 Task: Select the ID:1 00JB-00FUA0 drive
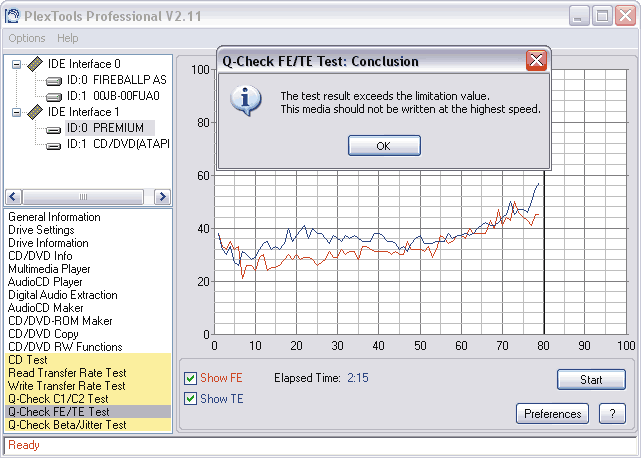click(x=113, y=96)
